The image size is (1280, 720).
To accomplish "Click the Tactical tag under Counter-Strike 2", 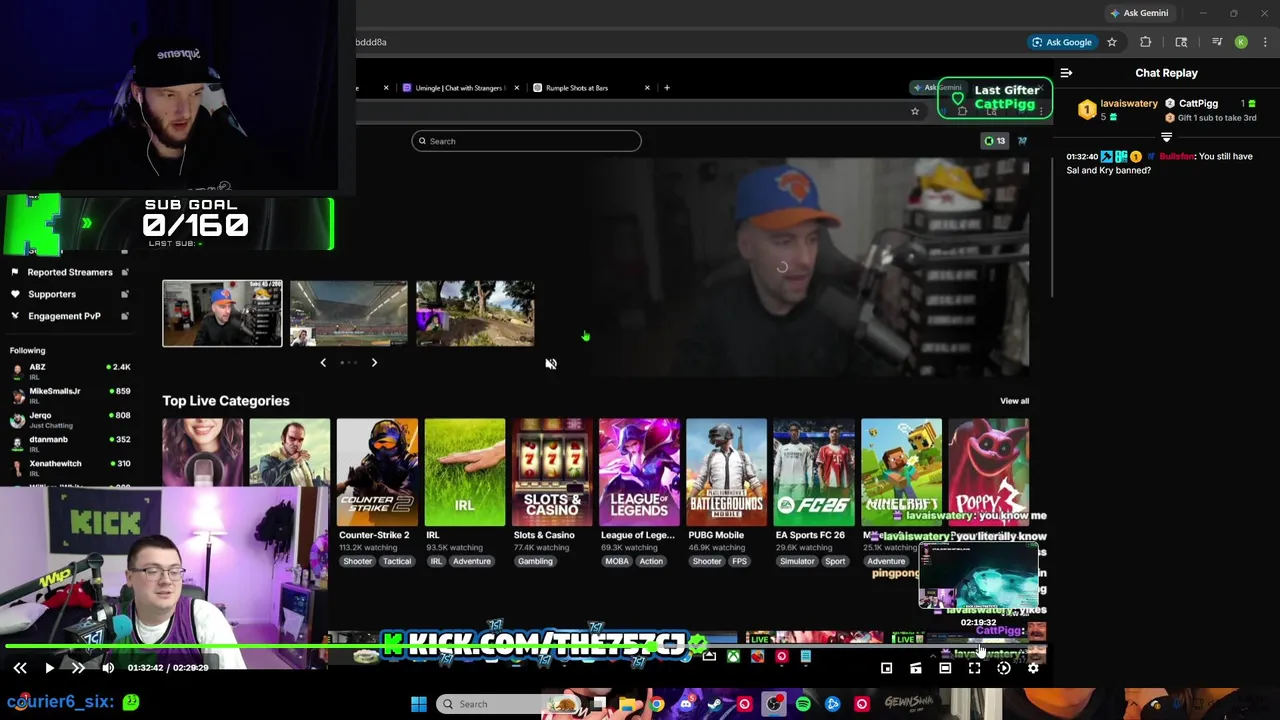I will click(x=397, y=562).
